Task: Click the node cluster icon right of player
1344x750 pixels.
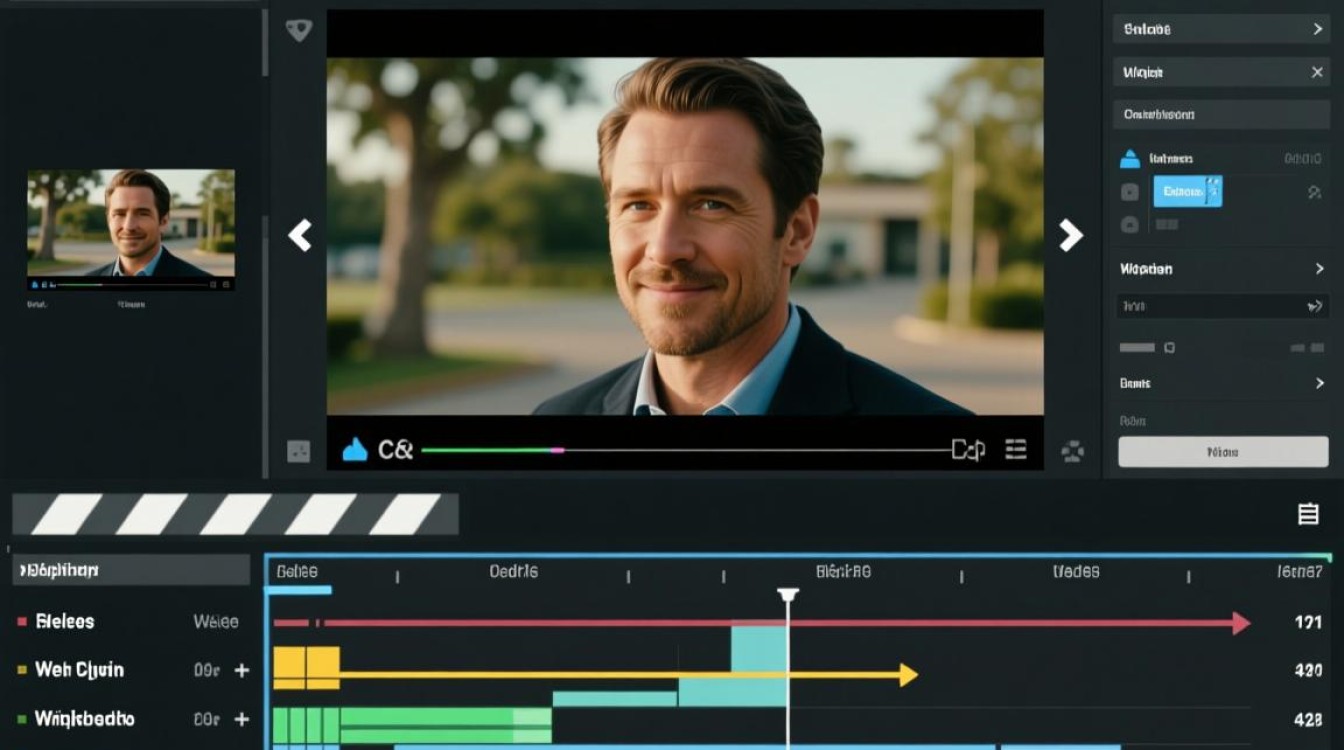Action: tap(1072, 451)
